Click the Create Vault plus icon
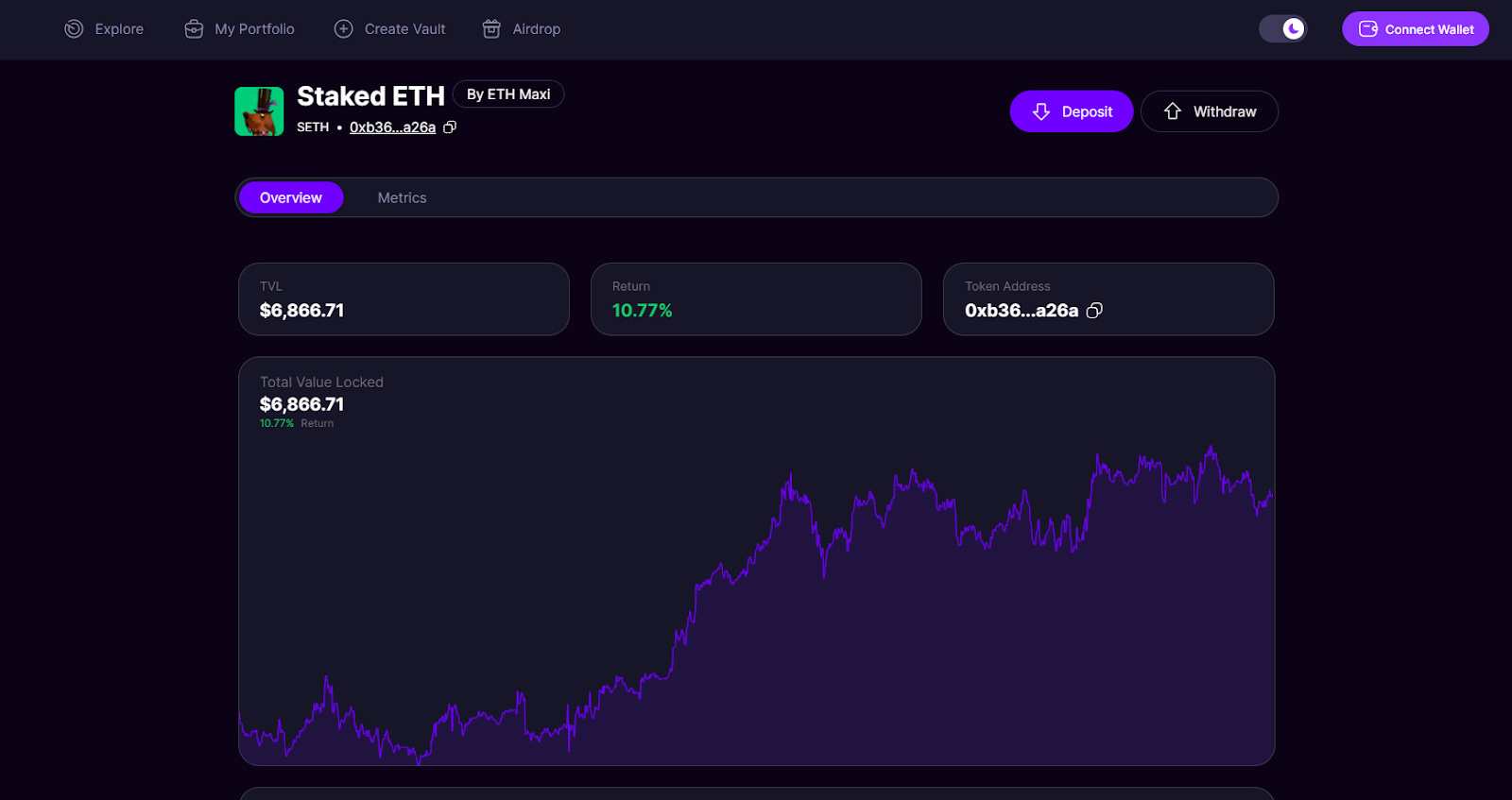 click(344, 29)
